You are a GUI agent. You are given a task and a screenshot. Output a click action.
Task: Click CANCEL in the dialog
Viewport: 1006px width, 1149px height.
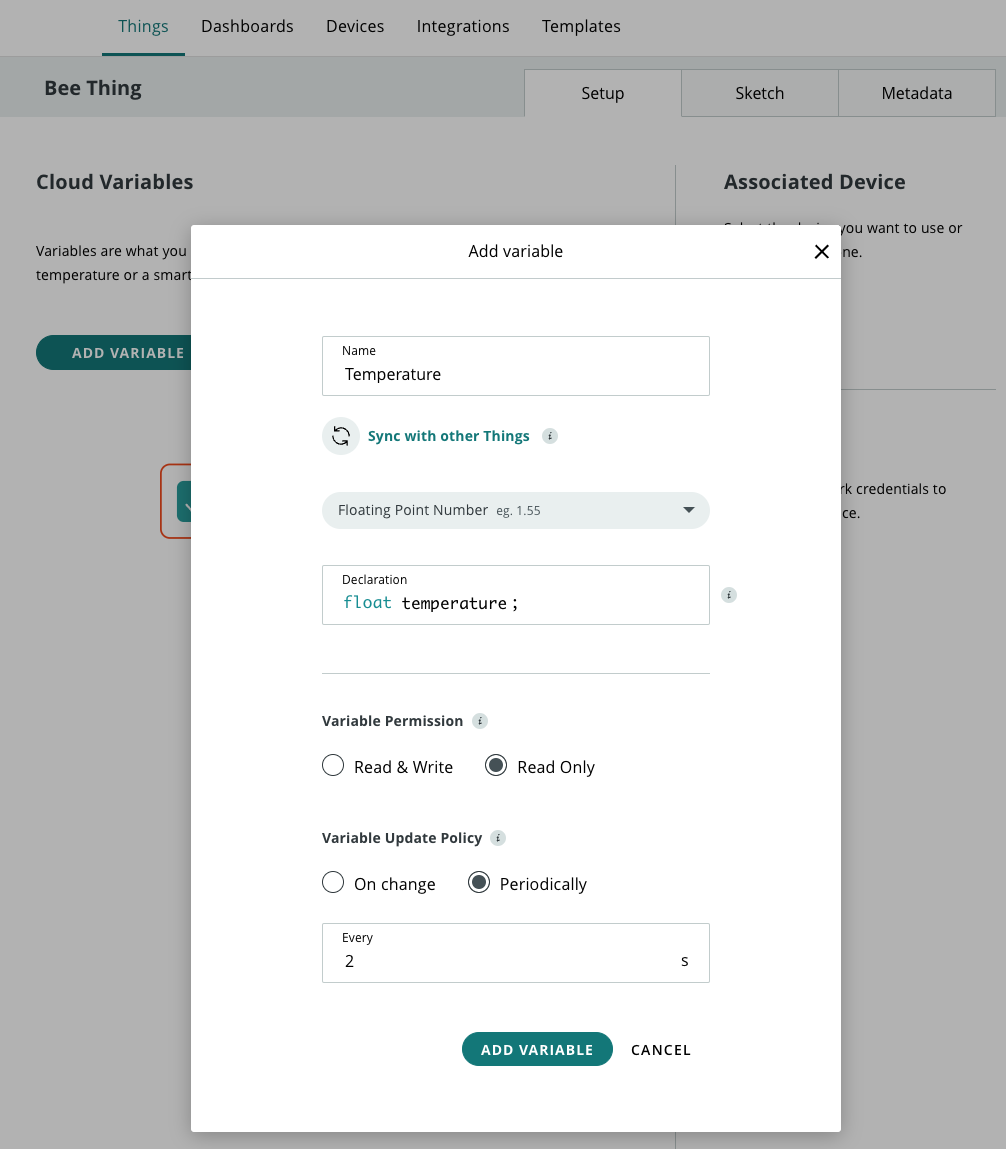661,1050
